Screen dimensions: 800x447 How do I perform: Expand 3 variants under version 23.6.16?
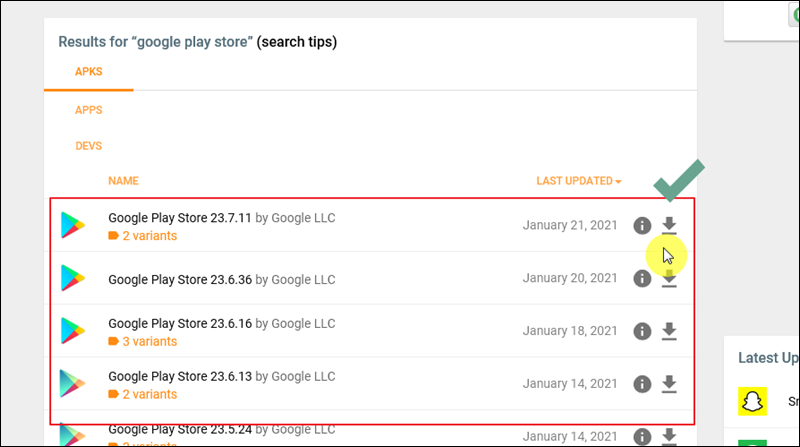[x=143, y=341]
